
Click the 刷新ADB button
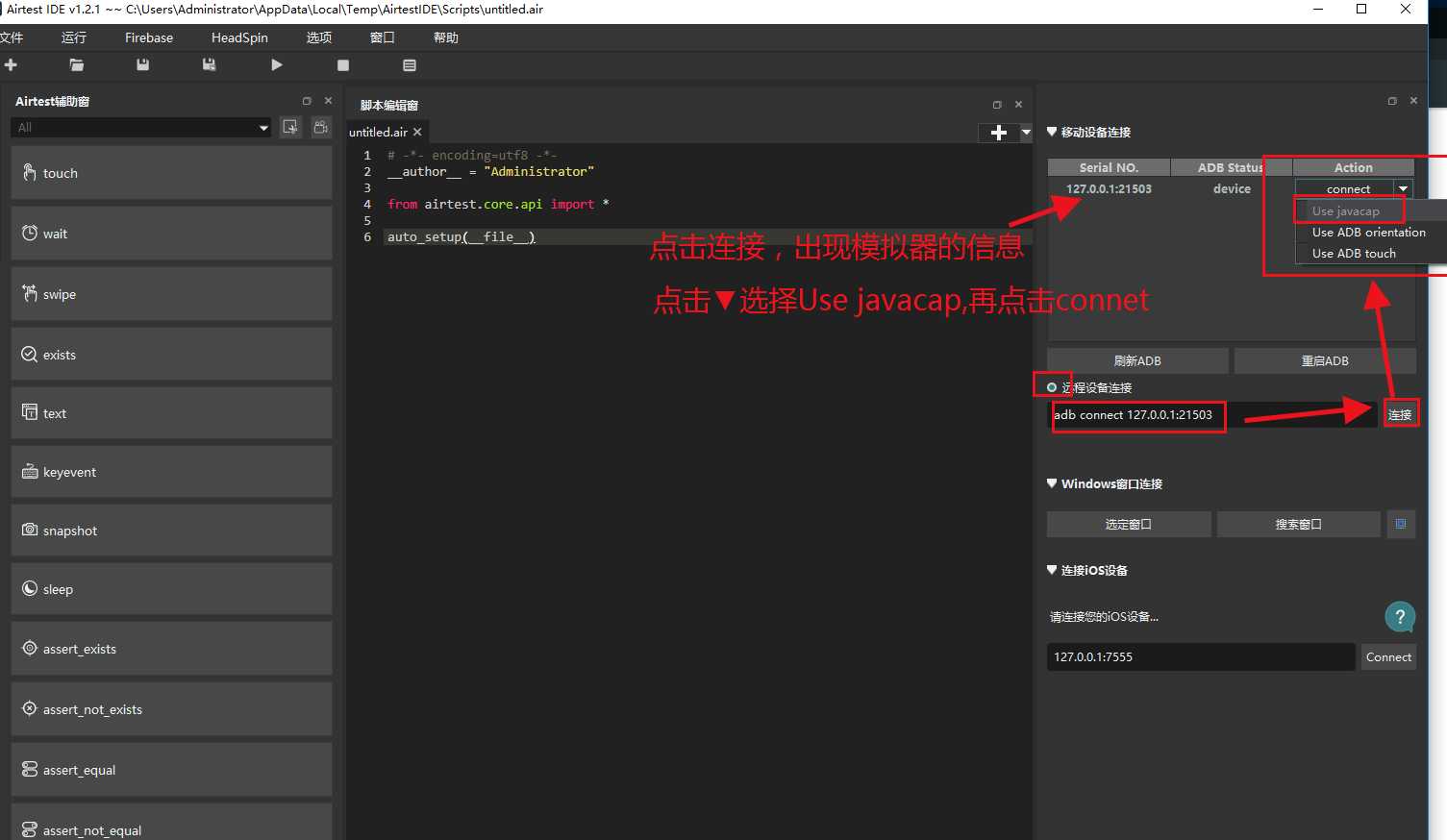(x=1137, y=360)
